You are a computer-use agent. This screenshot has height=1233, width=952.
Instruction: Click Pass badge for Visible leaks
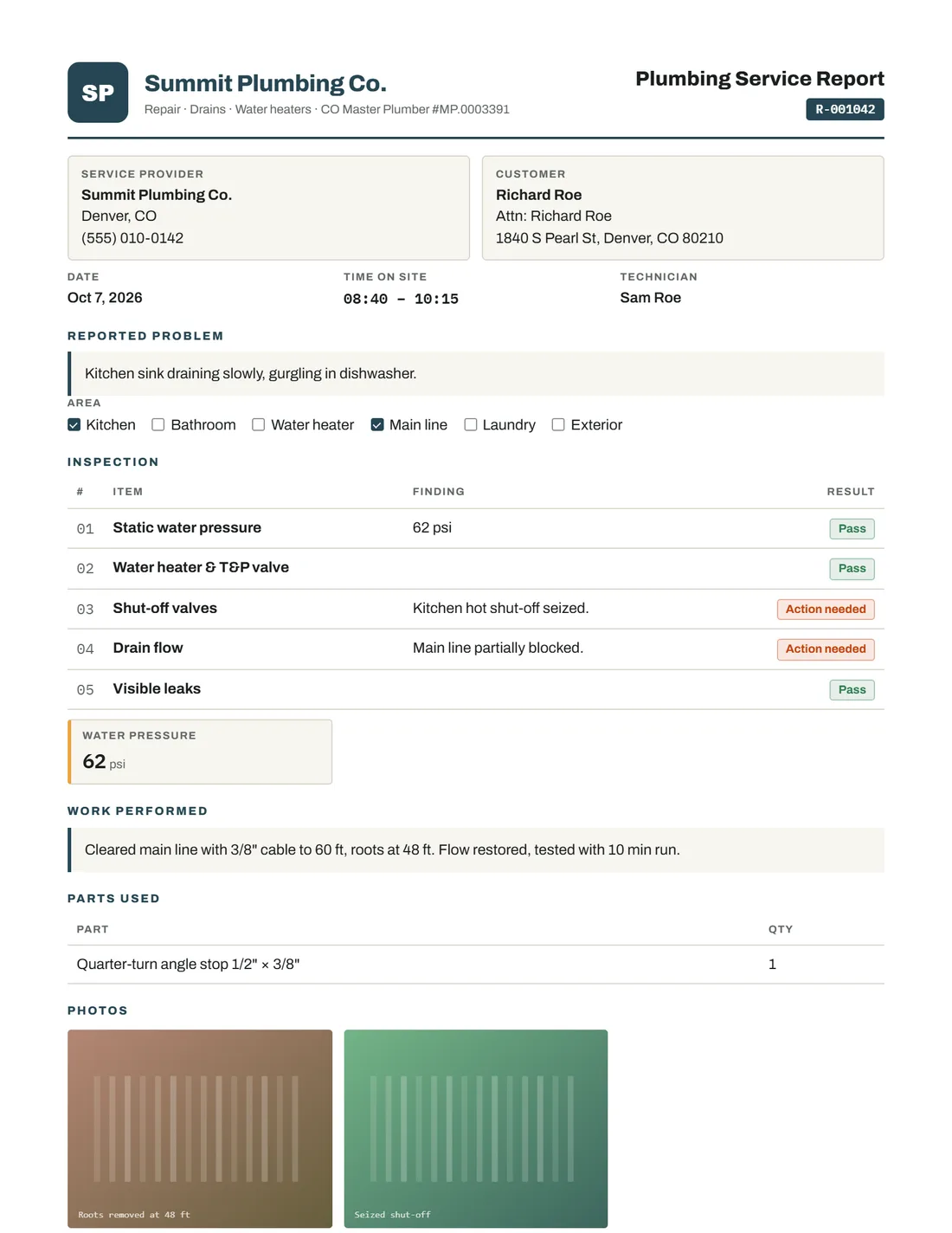coord(852,690)
